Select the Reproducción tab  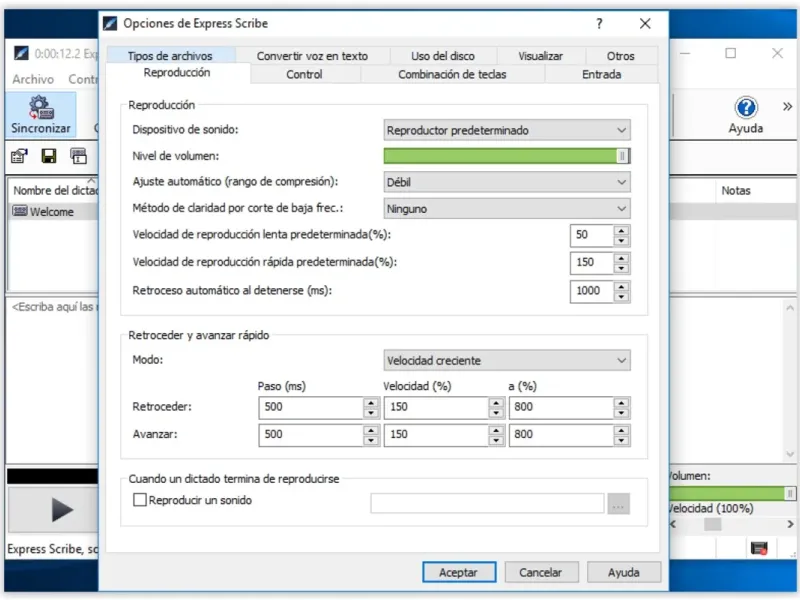tap(177, 72)
